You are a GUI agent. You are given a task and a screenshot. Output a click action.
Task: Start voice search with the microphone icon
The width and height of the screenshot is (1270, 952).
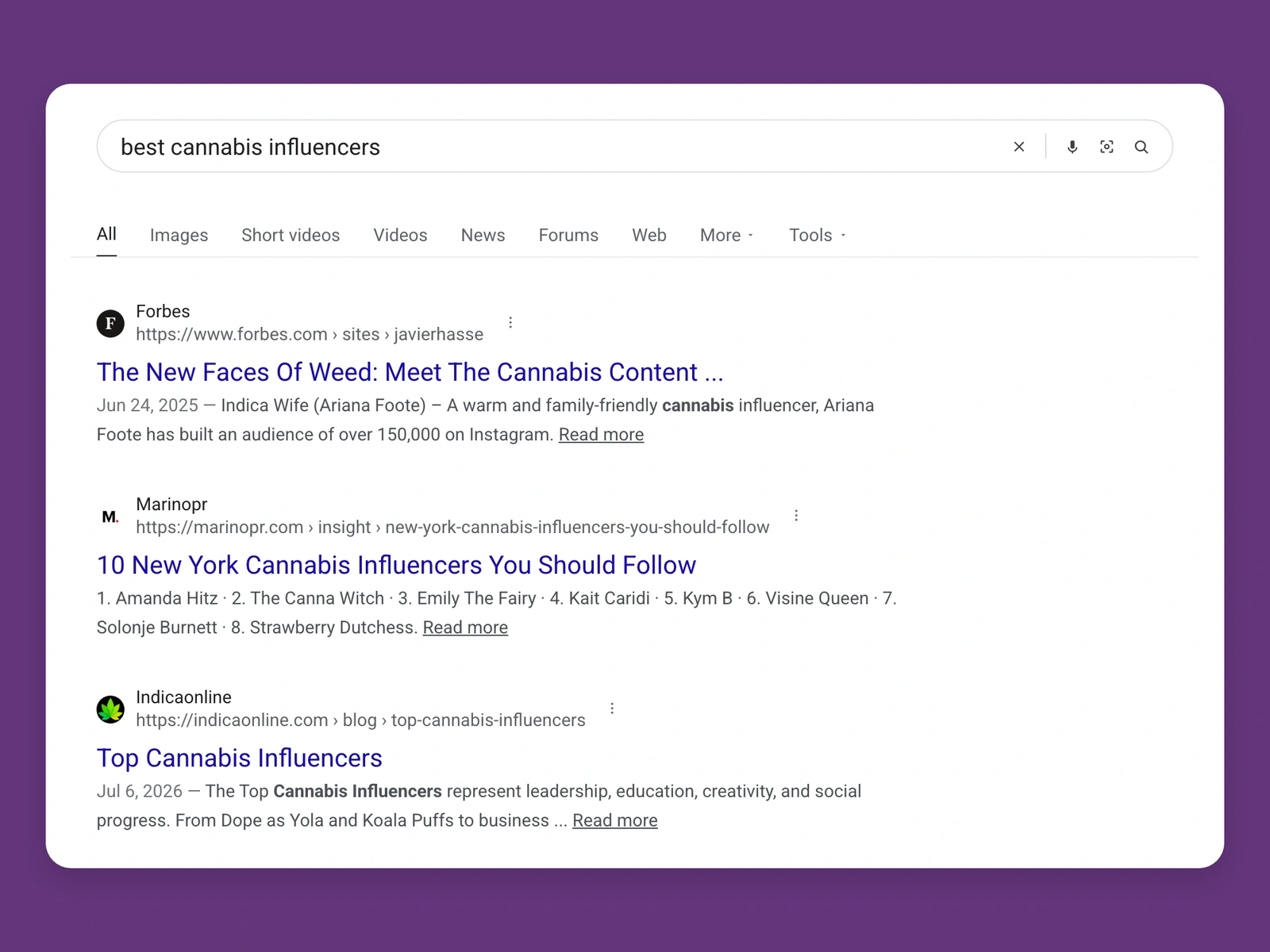pos(1072,147)
